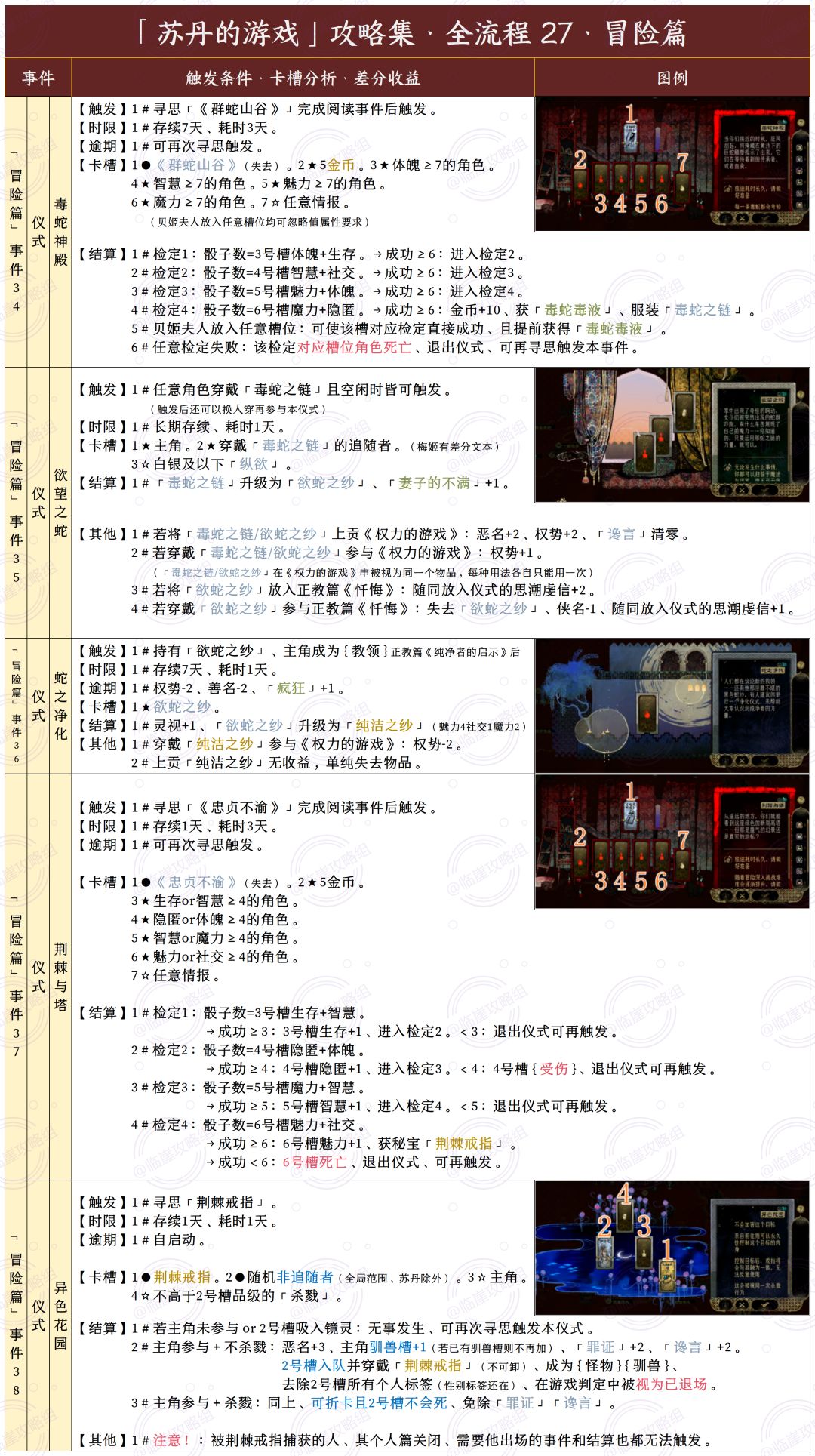The width and height of the screenshot is (815, 1456).
Task: Click the blue text 非追随者
Action: click(x=305, y=1277)
